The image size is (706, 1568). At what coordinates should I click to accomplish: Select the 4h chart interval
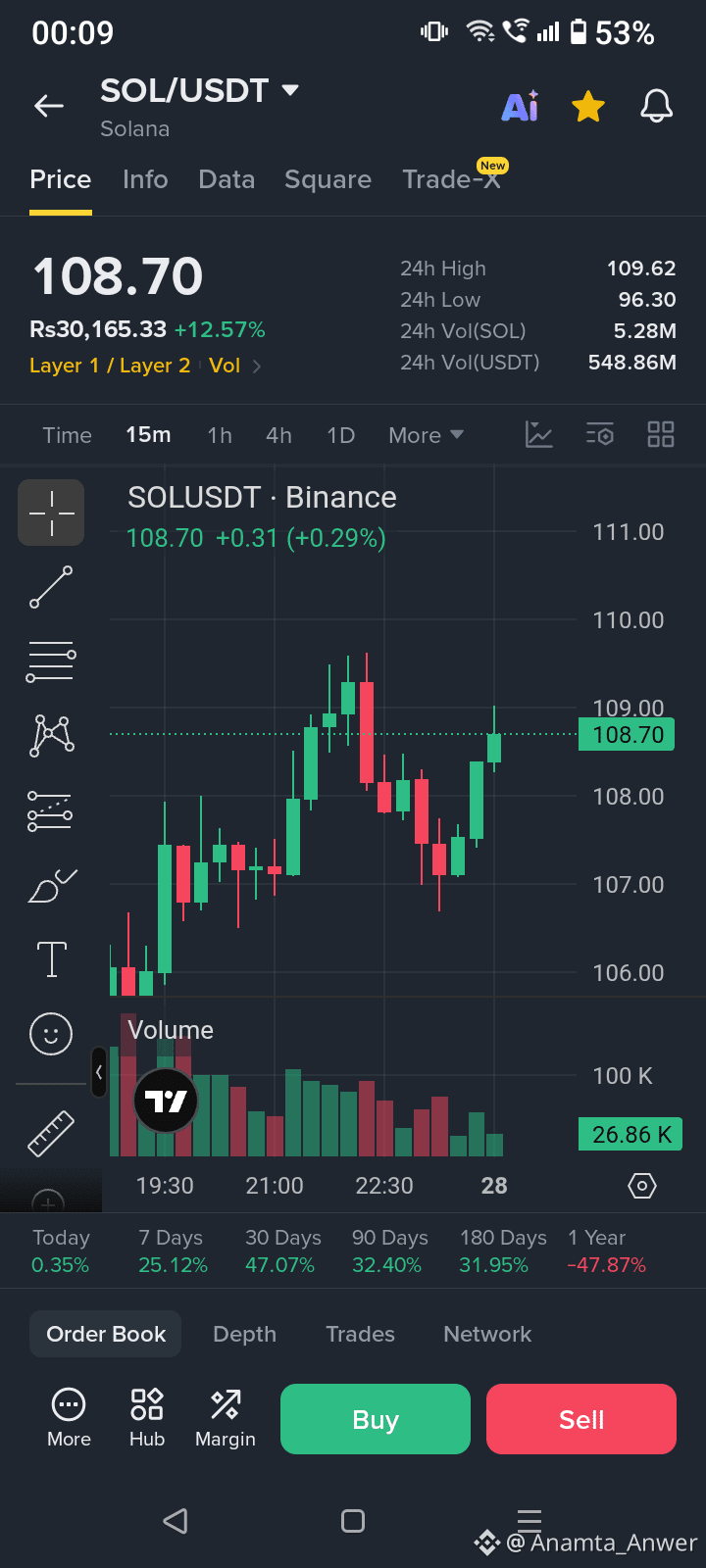coord(278,435)
